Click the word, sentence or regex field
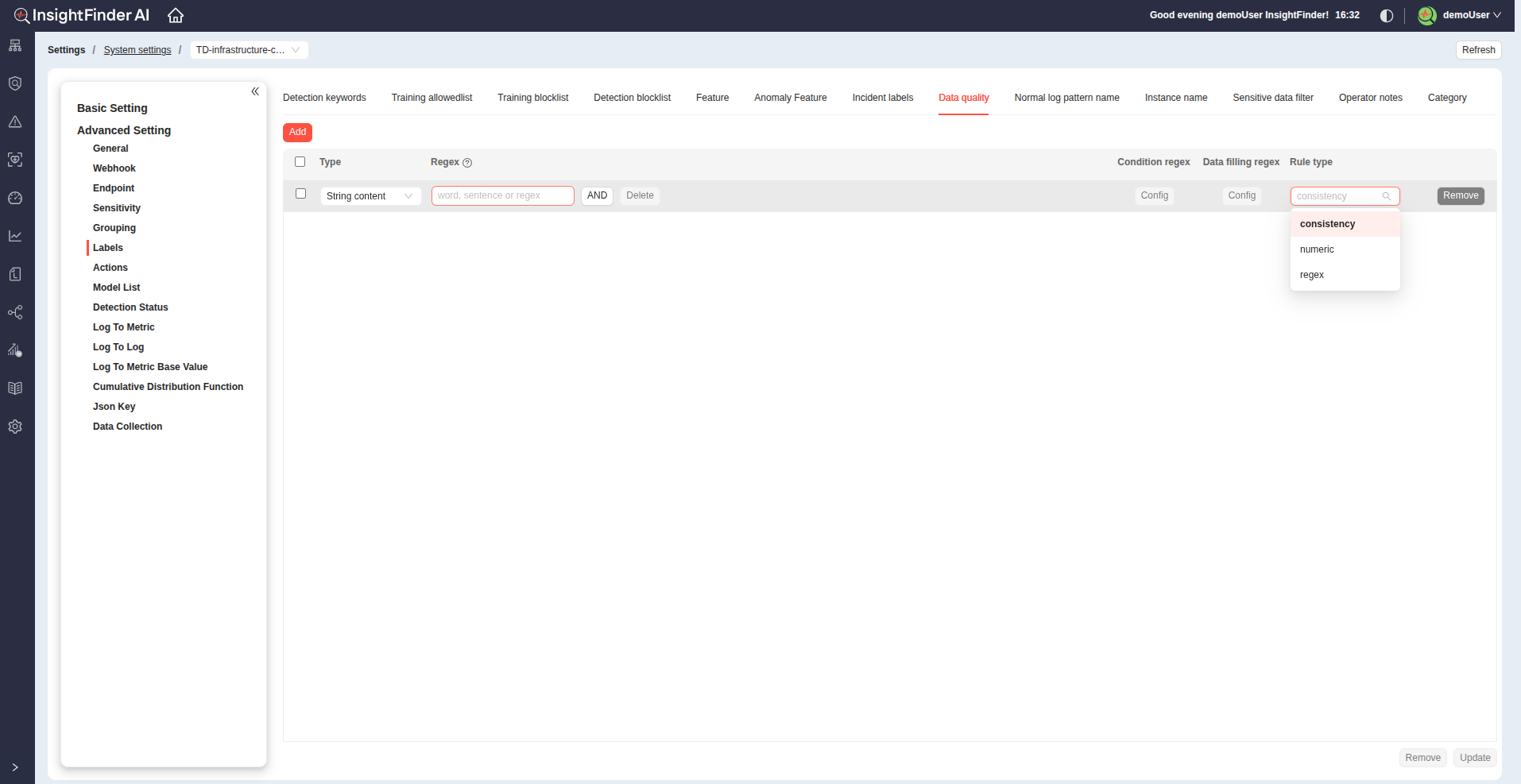 502,195
